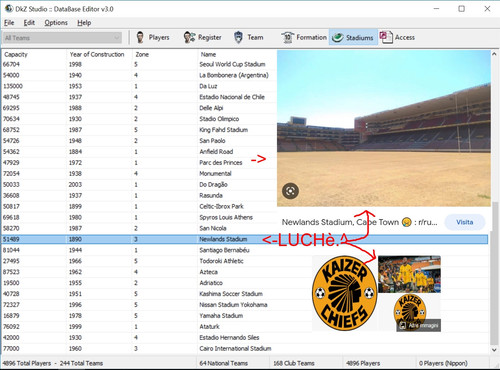Screen dimensions: 500x370
Task: Click the DkZ Studio app icon in title bar
Action: point(9,9)
